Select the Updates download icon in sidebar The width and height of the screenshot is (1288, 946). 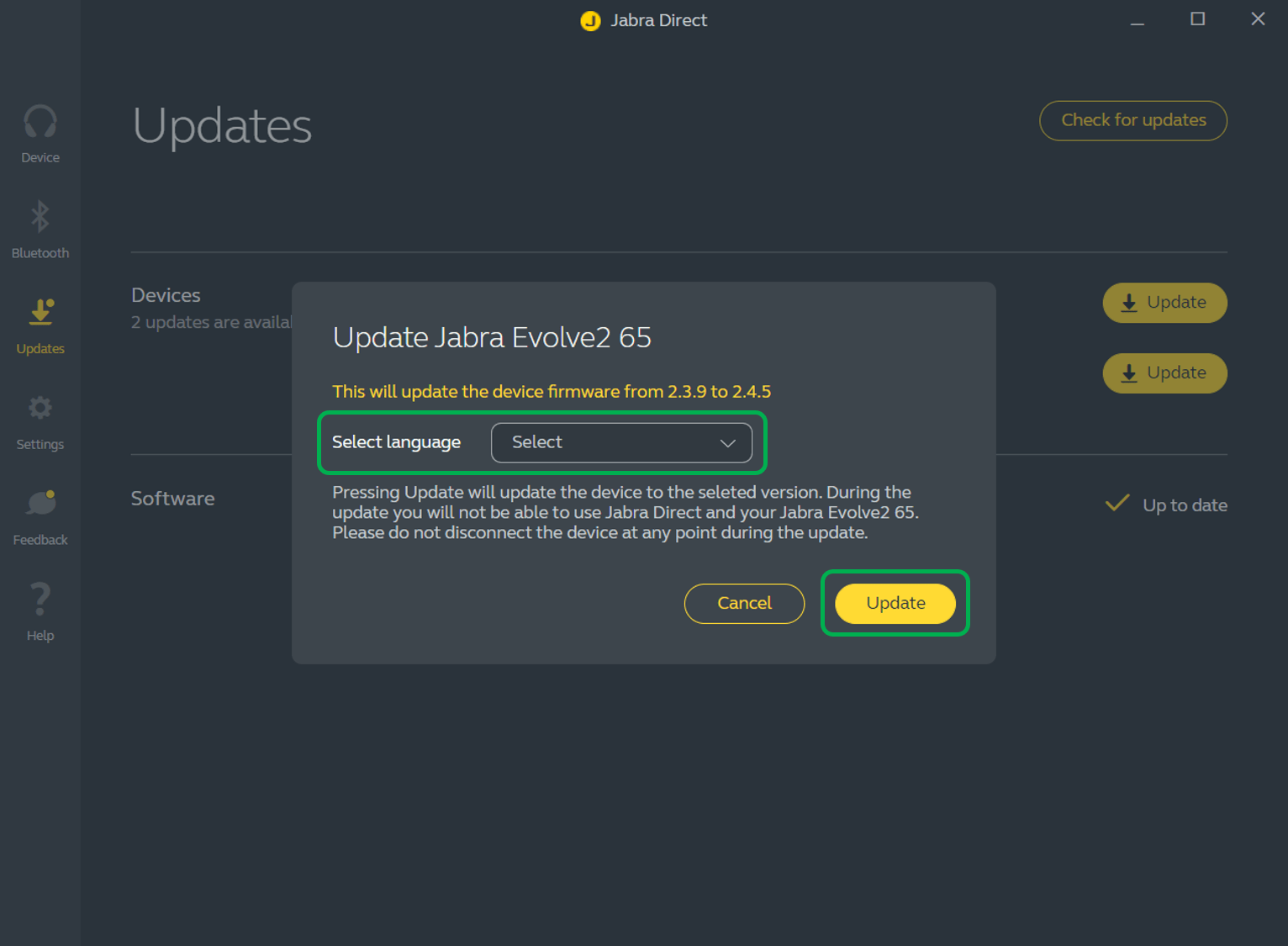click(x=40, y=312)
